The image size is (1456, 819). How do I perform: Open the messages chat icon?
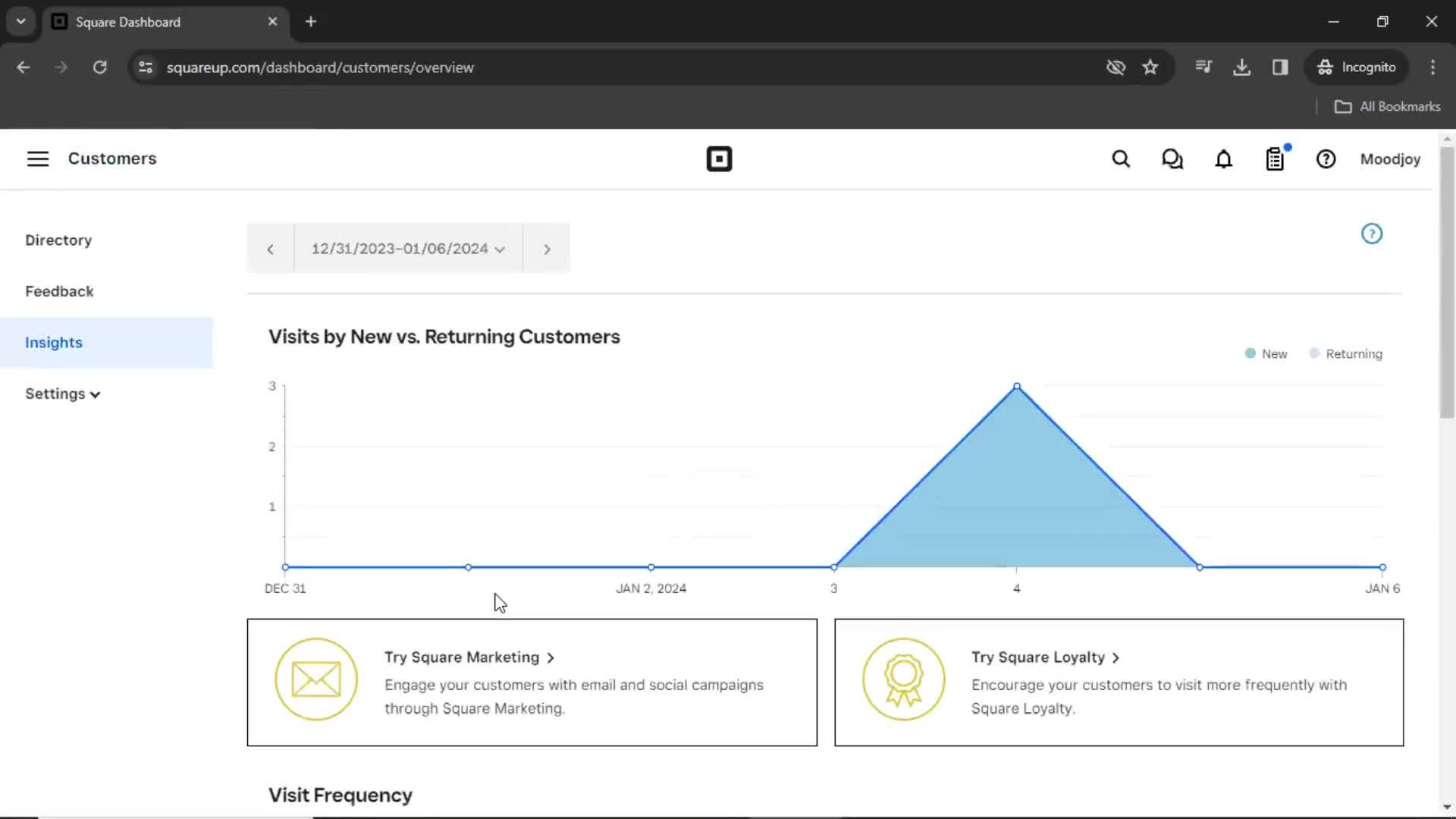tap(1172, 159)
